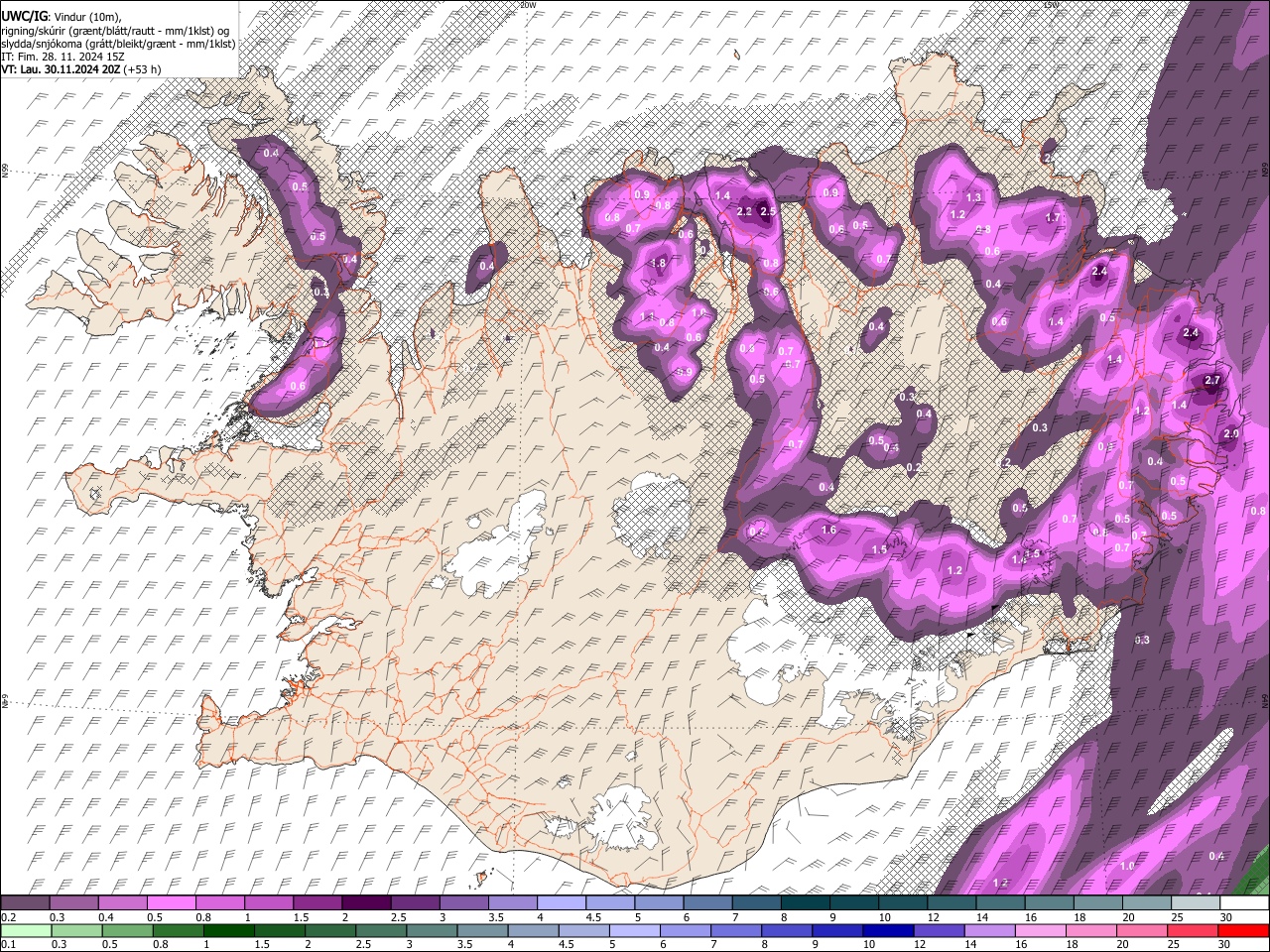
Task: Click the 'VT: Lau. 30.11.2024 20Z' valid time
Action: click(61, 69)
